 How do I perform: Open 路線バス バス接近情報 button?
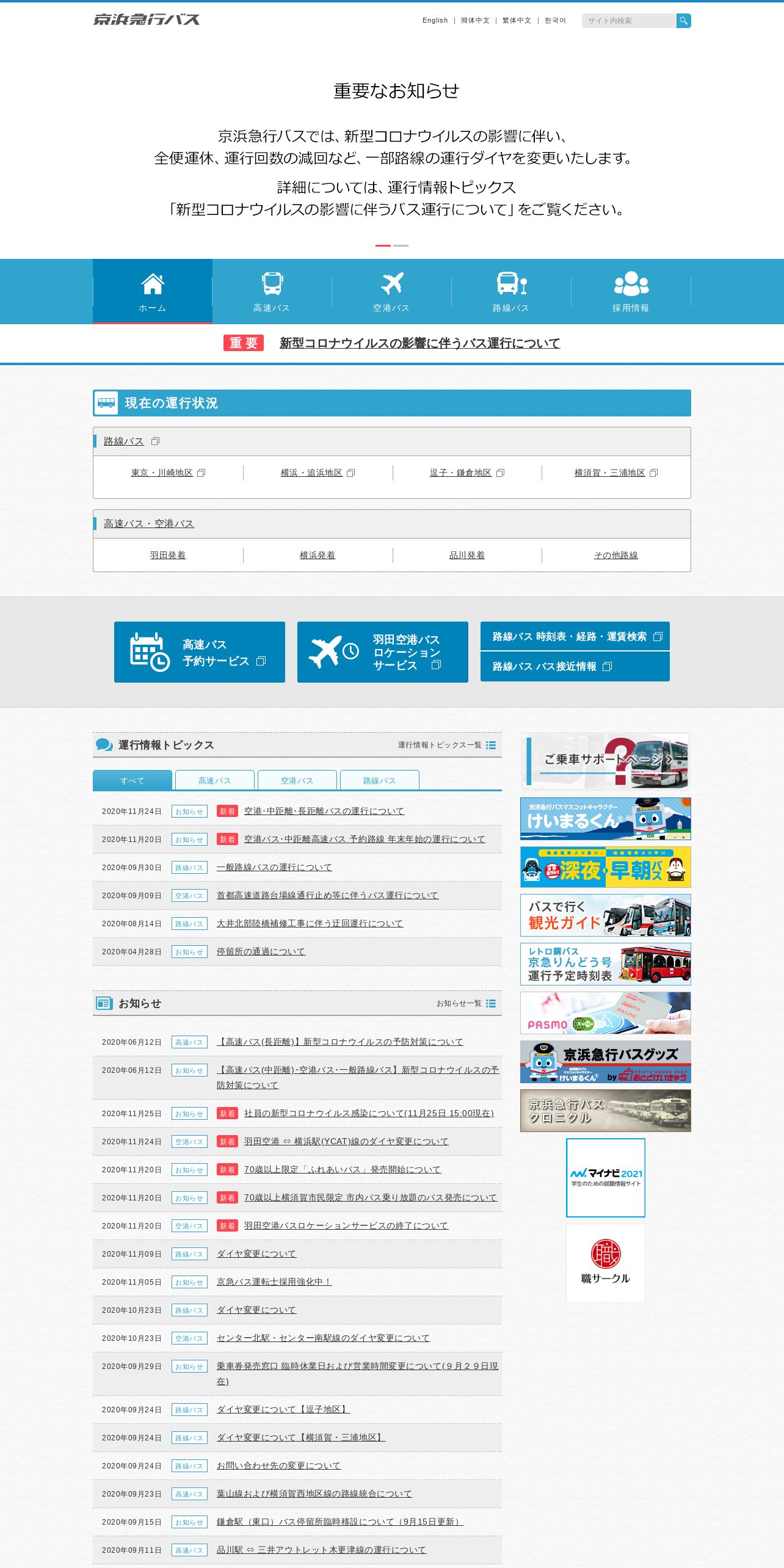pos(575,666)
